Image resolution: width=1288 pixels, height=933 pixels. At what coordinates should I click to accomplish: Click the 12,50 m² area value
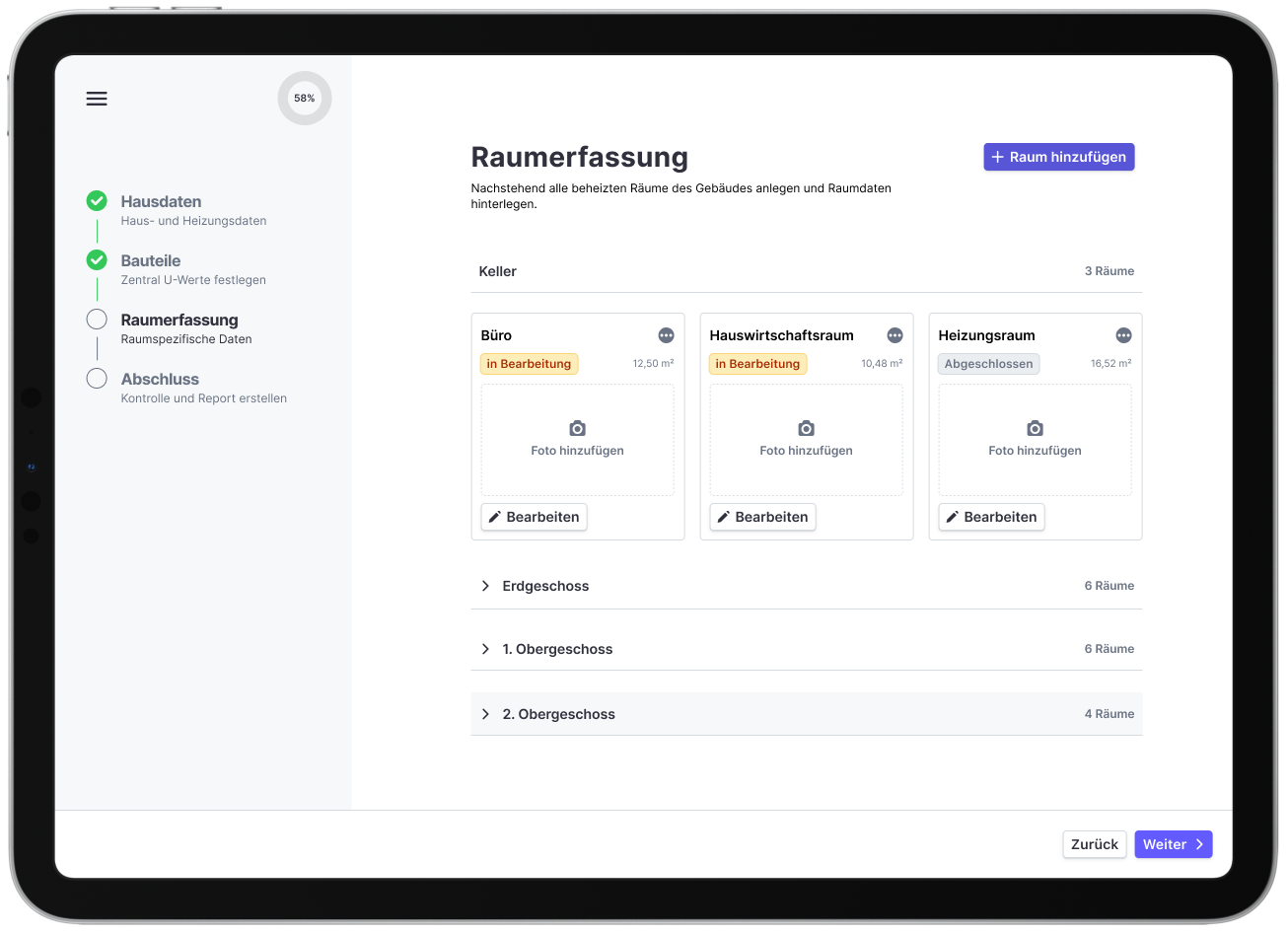point(654,364)
